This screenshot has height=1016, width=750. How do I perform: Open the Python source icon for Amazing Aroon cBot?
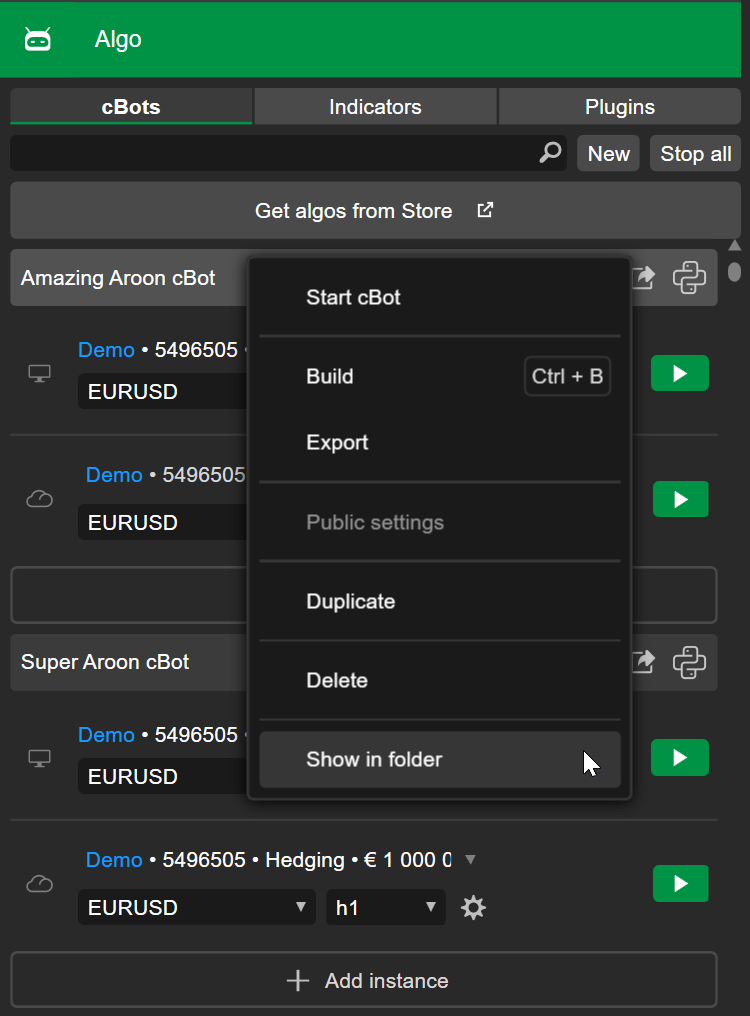689,277
